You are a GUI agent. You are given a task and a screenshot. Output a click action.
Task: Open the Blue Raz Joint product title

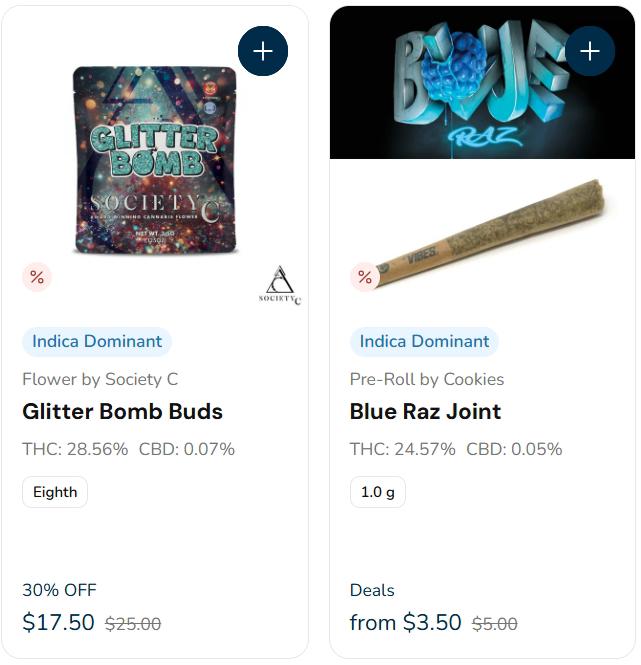[x=425, y=411]
